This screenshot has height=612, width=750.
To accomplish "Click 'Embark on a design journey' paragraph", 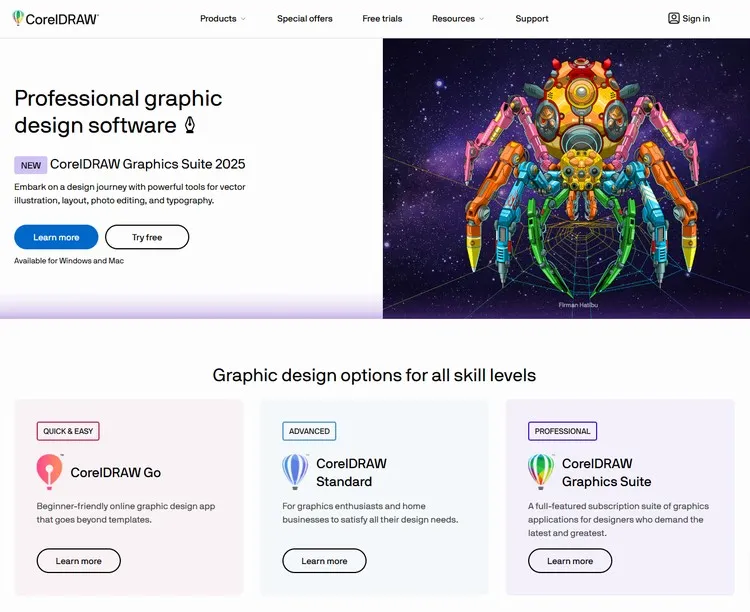I will [x=130, y=194].
